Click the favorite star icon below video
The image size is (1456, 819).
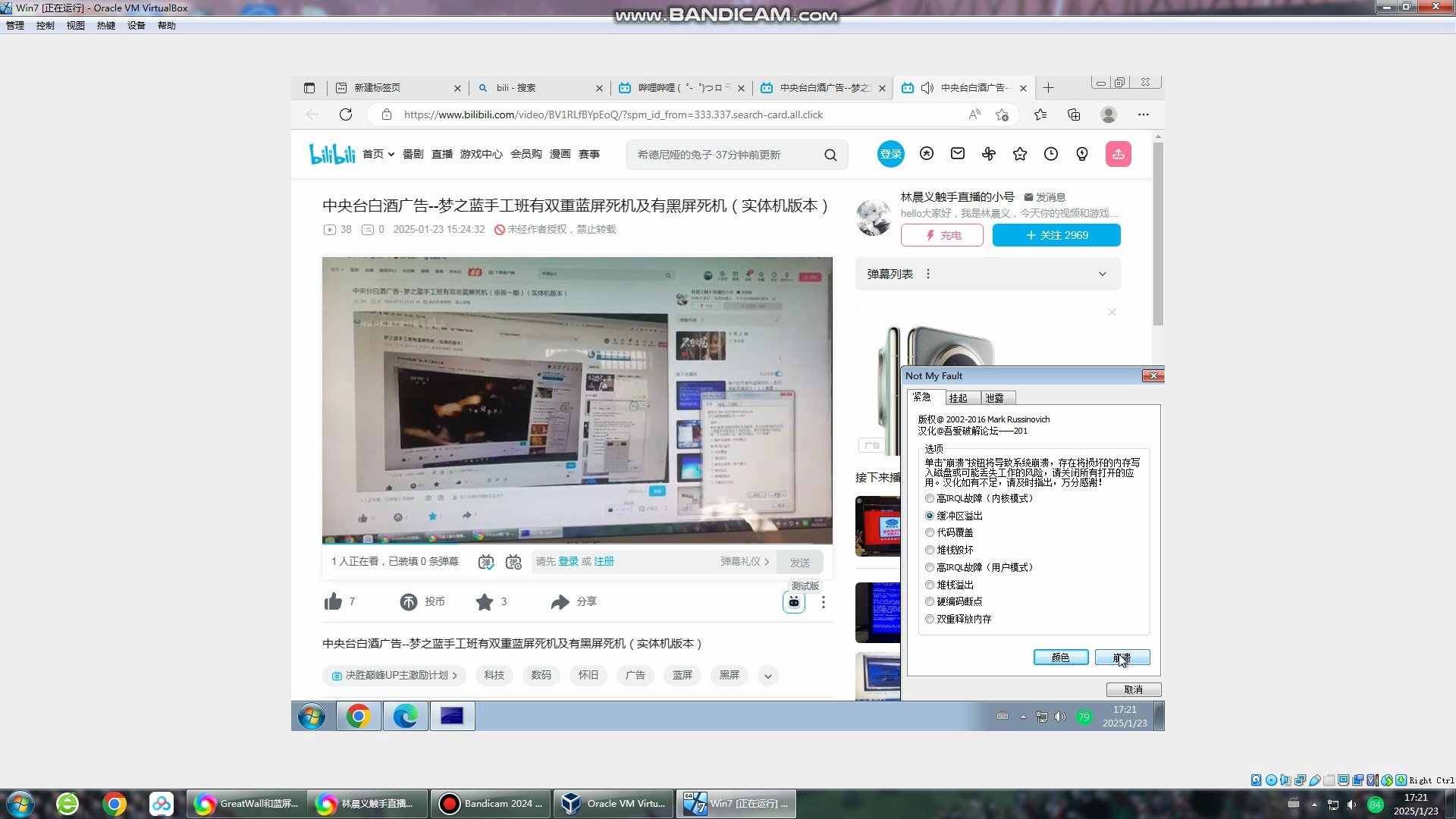pos(485,602)
